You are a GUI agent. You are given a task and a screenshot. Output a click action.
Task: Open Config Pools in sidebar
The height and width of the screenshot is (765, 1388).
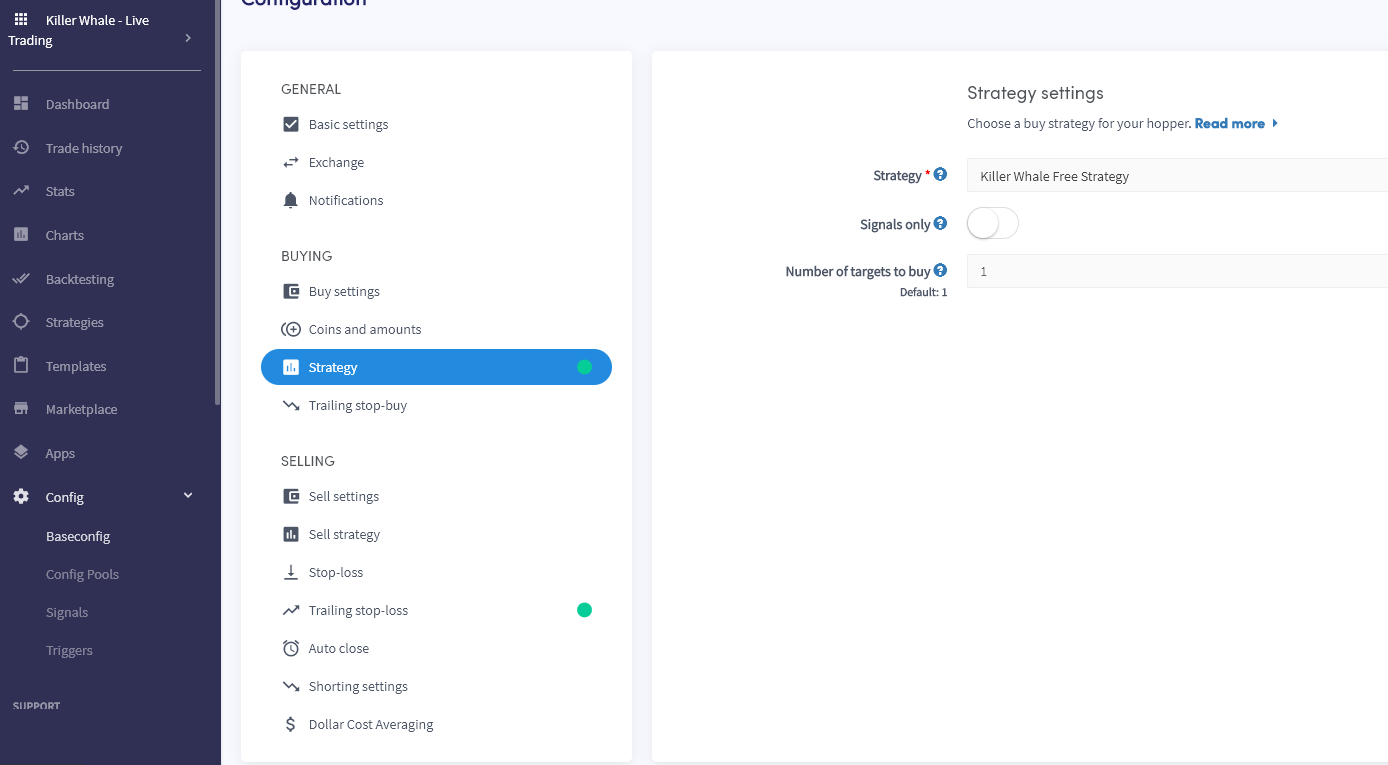(82, 574)
